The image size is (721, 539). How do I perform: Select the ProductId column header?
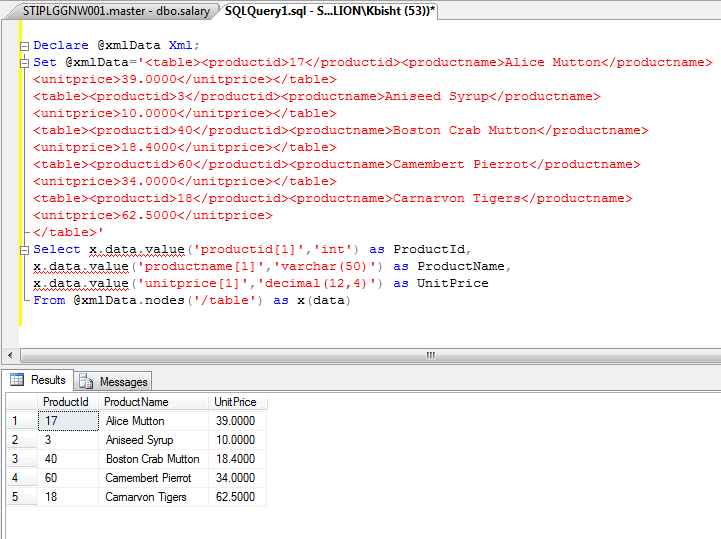(x=68, y=402)
